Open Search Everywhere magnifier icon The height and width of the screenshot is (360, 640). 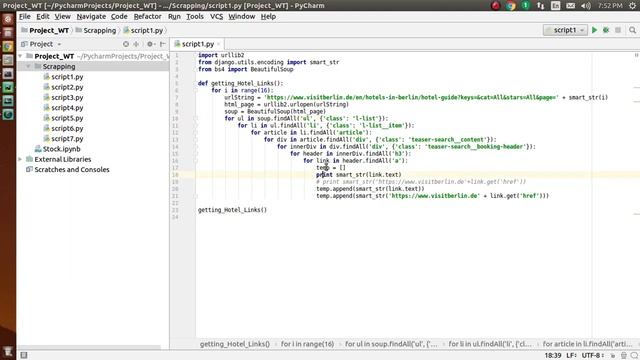(x=632, y=30)
